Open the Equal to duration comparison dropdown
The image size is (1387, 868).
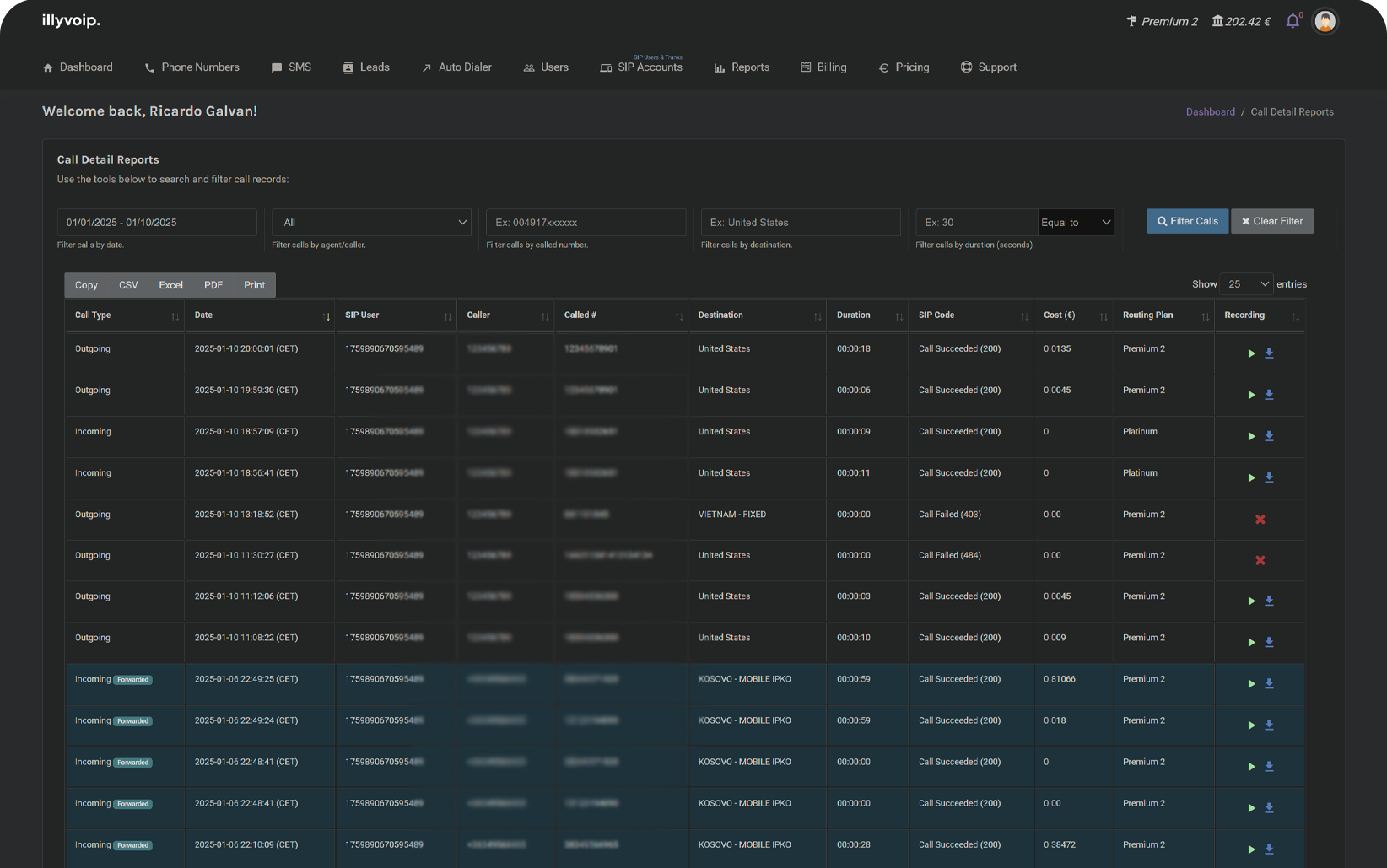[x=1077, y=222]
